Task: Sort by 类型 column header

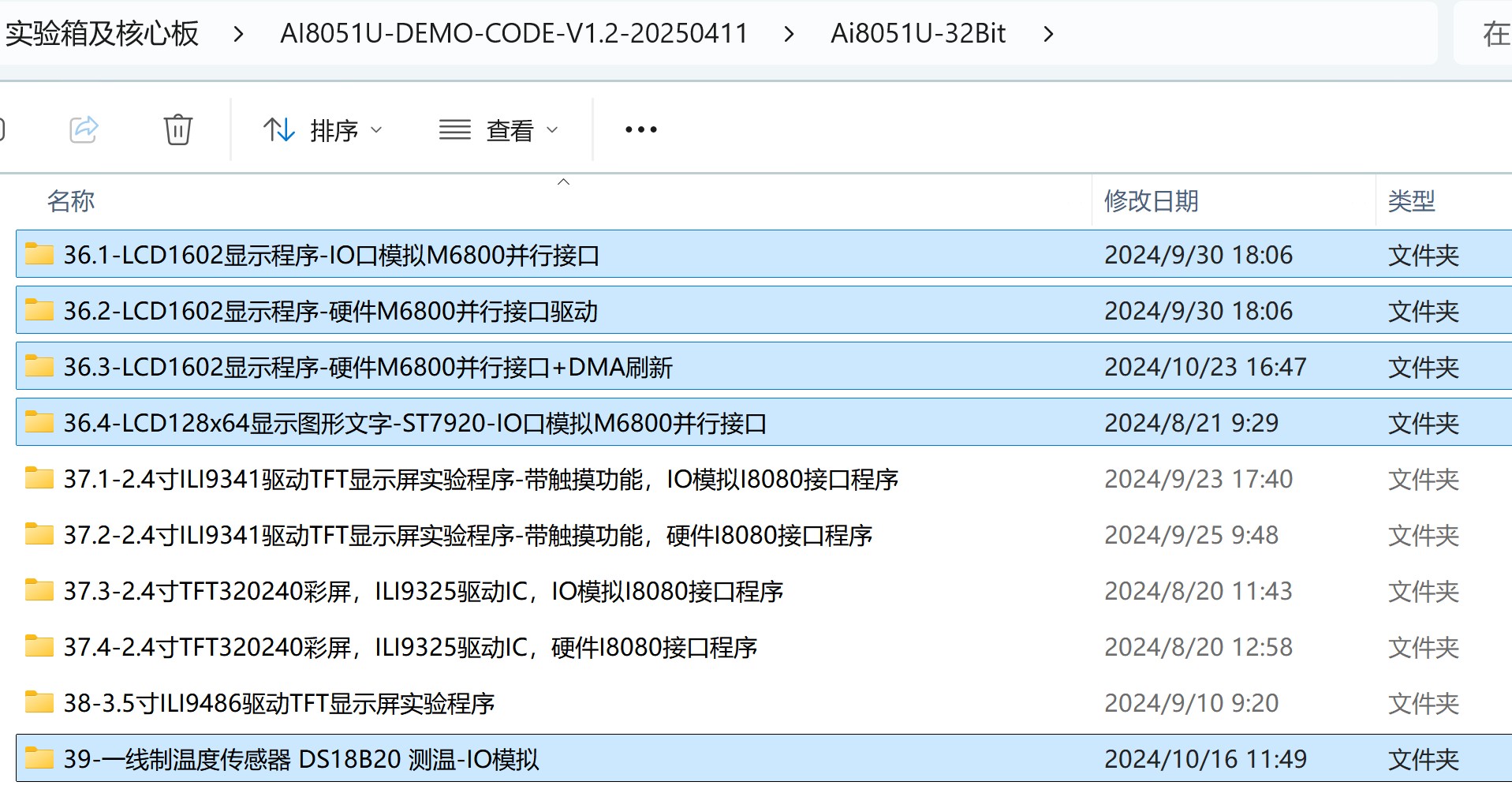Action: pyautogui.click(x=1412, y=201)
